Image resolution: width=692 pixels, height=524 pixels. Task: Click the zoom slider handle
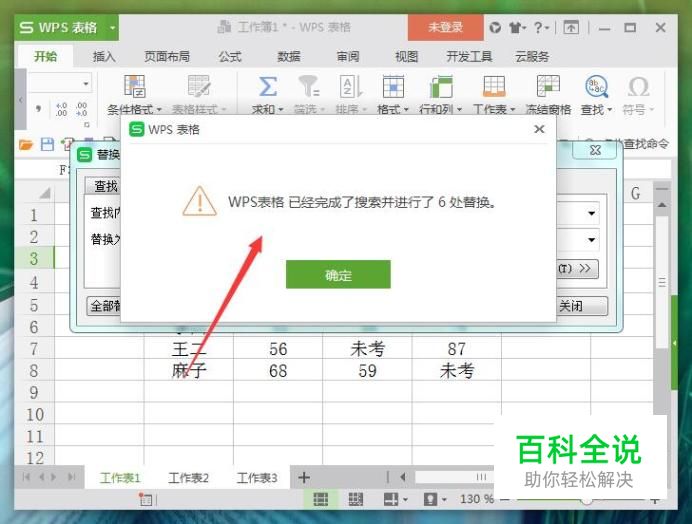pyautogui.click(x=586, y=500)
